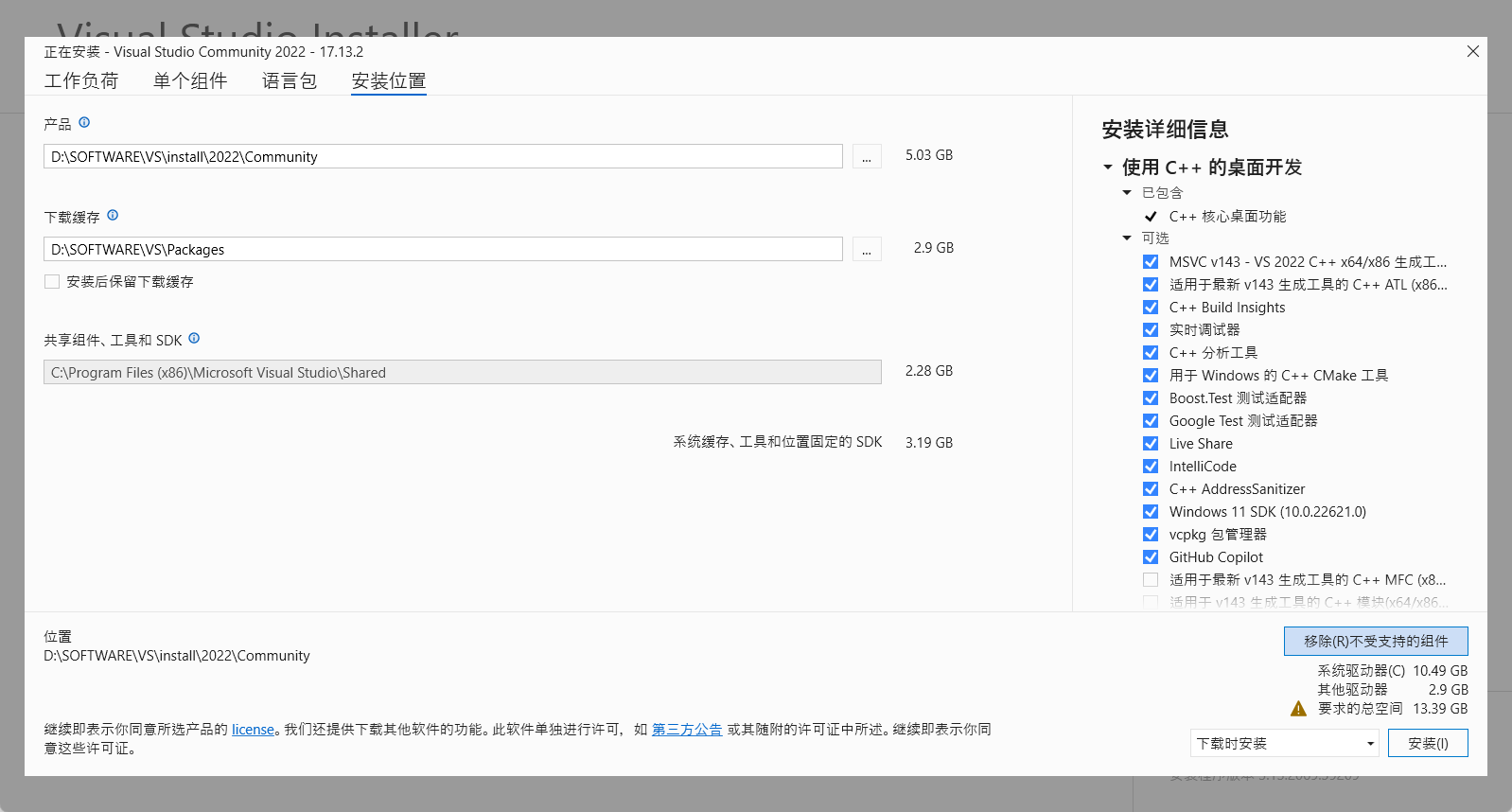Uncheck vcpkg 包管理器
The image size is (1512, 812).
coord(1151,535)
